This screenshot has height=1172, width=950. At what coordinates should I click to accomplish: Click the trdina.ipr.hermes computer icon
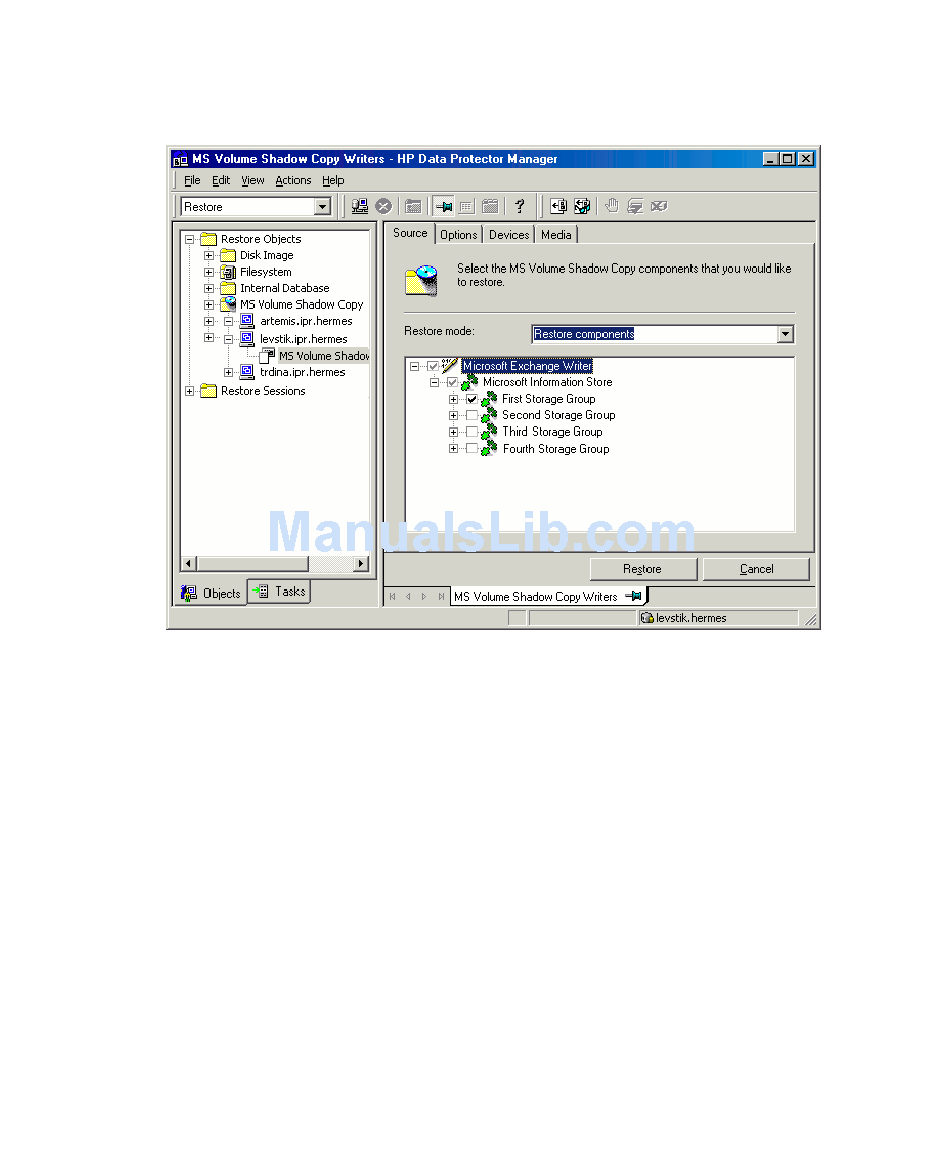247,371
